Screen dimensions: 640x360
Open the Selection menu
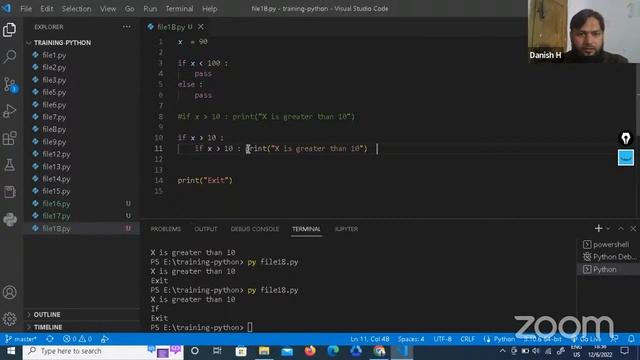click(76, 9)
